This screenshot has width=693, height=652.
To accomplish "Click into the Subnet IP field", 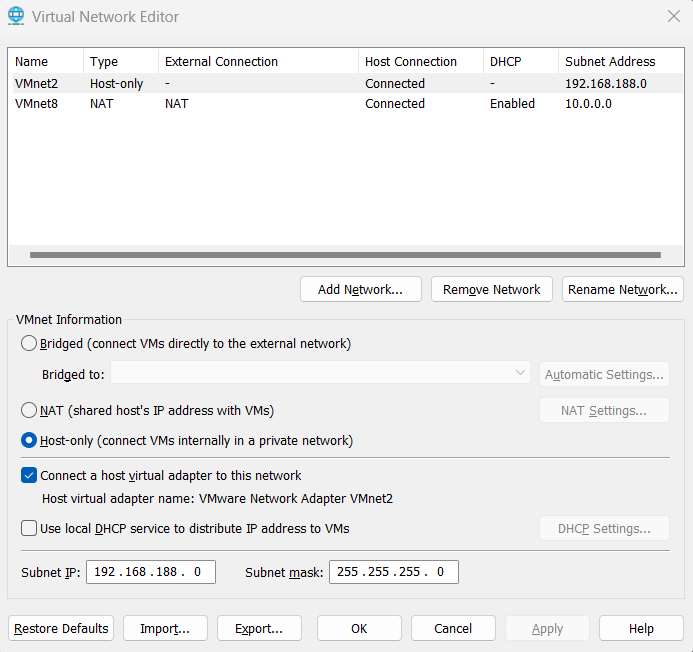I will click(x=151, y=573).
